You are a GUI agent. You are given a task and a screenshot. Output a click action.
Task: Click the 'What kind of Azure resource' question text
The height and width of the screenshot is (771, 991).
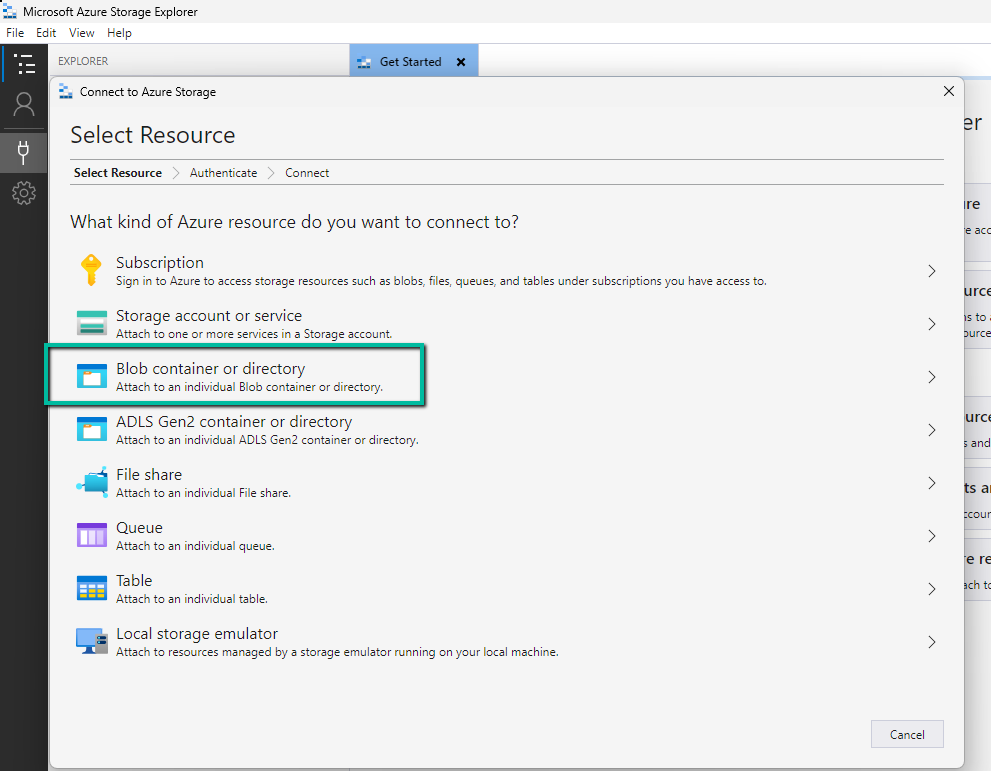[x=295, y=222]
